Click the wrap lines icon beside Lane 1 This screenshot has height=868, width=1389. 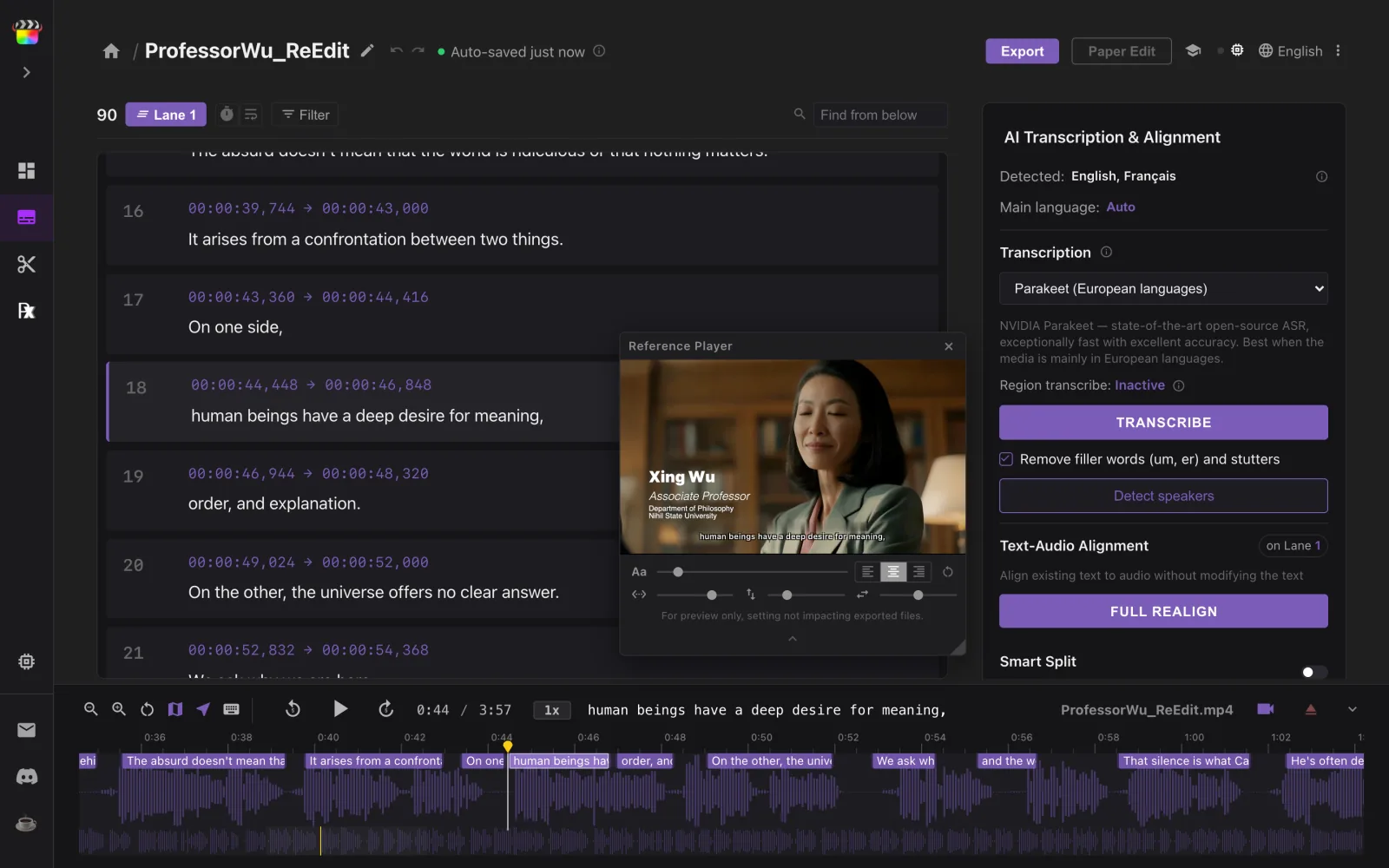coord(251,114)
